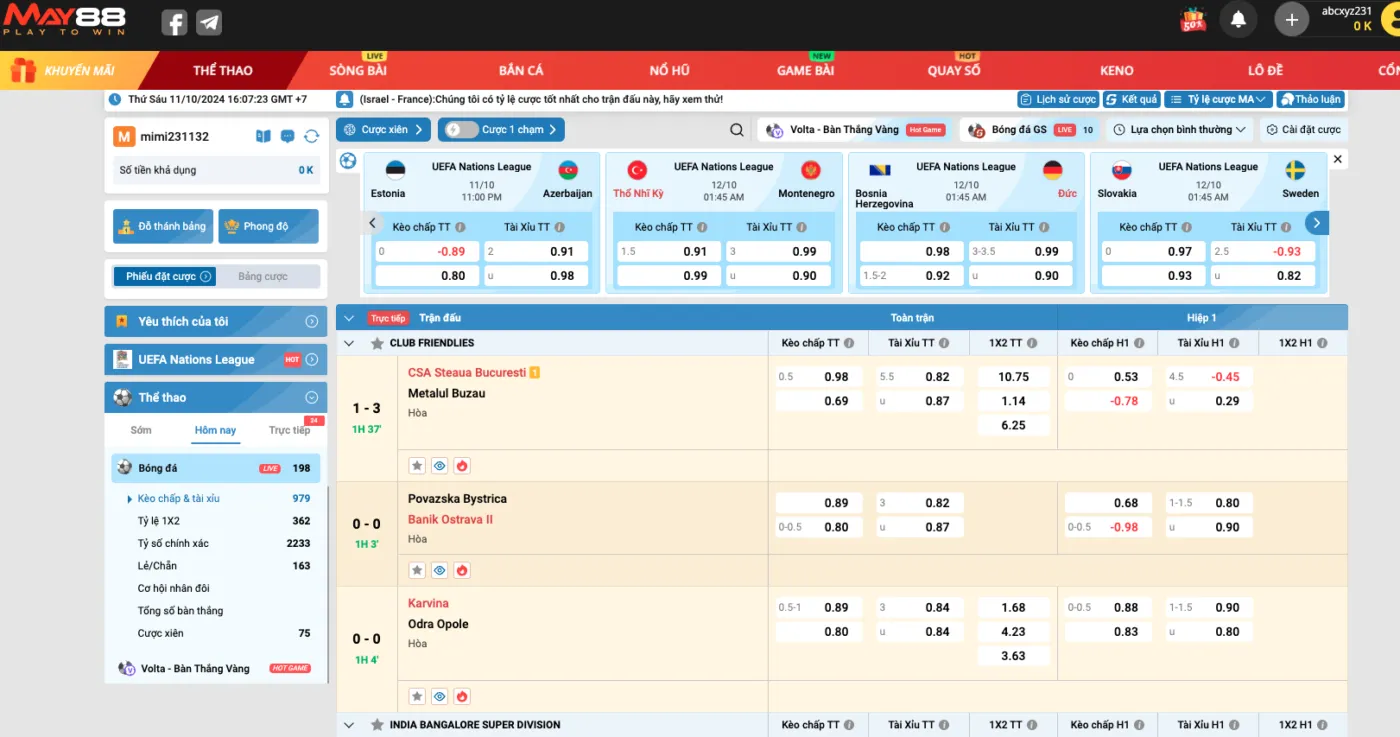Open the chat message icon beside mimi231132
Screen dimensions: 1400x737
[x=287, y=136]
